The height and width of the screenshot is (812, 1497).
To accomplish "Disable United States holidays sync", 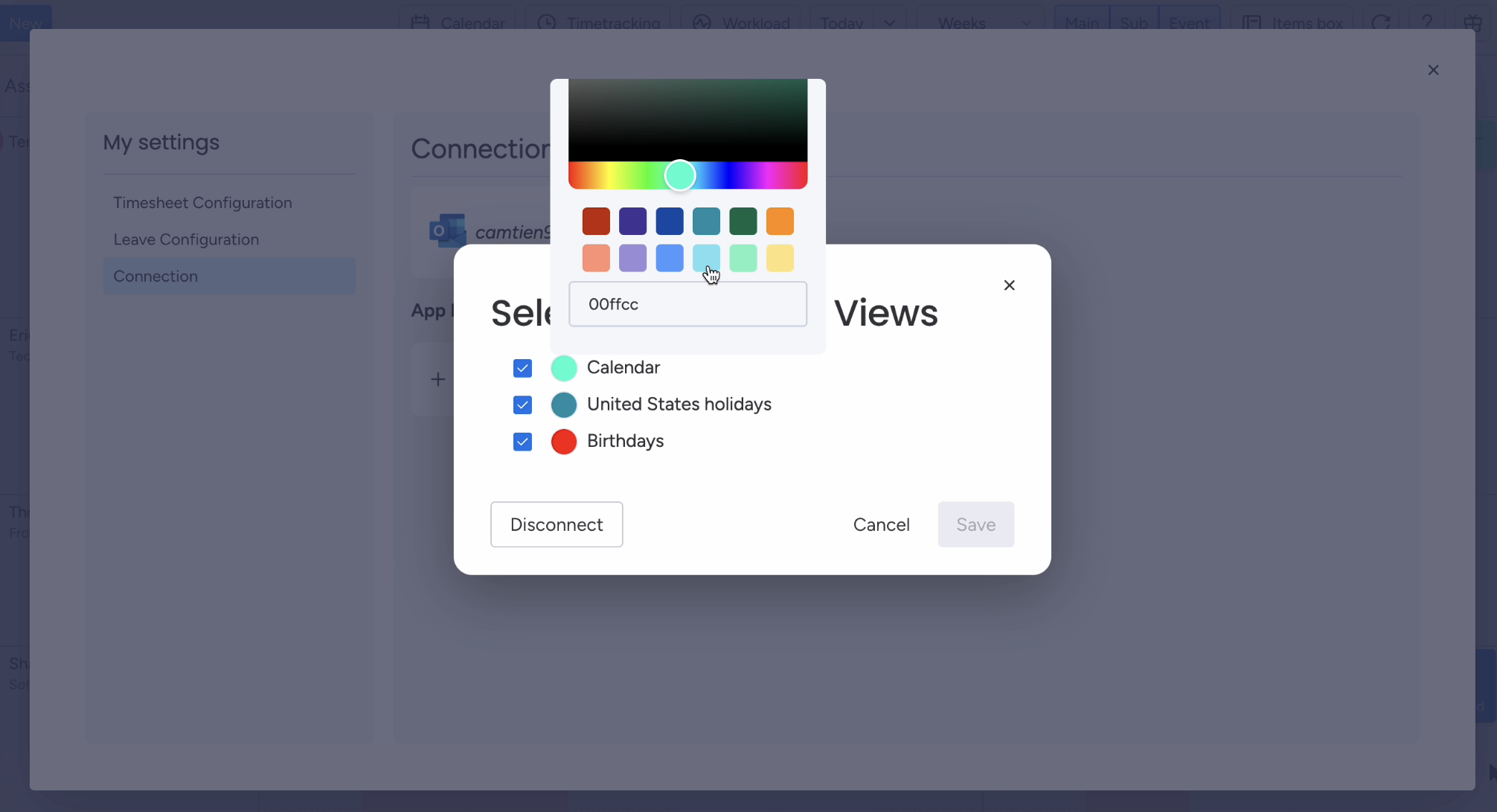I will (522, 405).
